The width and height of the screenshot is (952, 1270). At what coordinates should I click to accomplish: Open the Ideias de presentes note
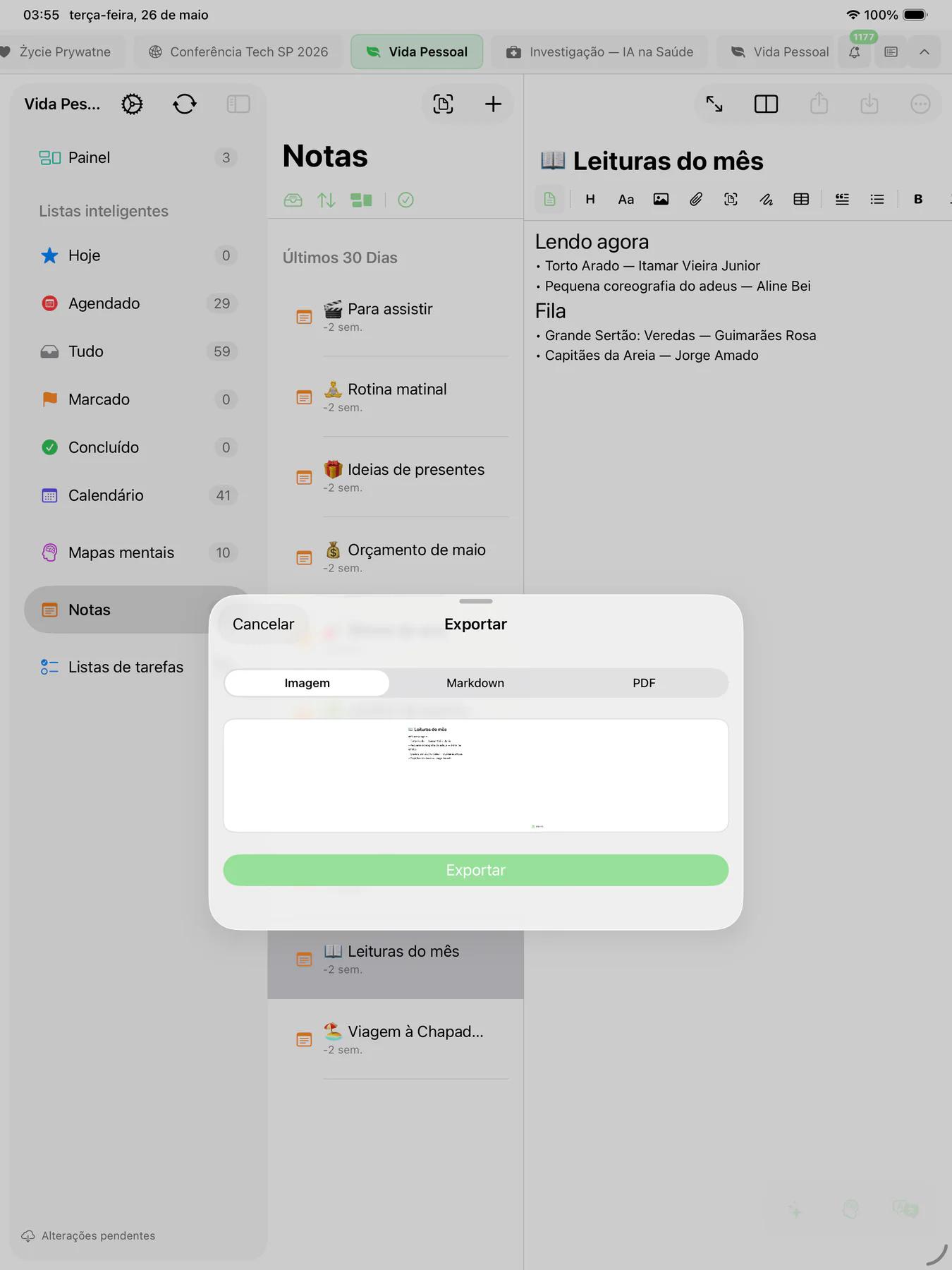click(396, 478)
